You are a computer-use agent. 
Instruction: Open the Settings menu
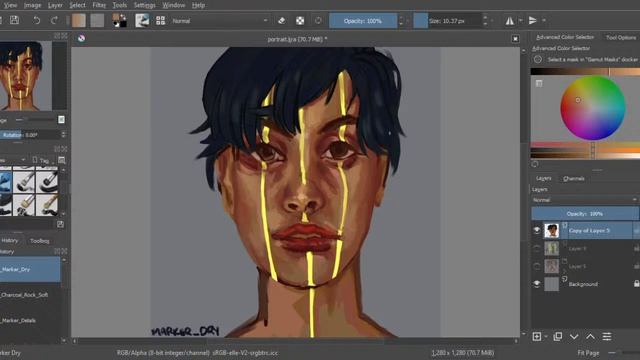tap(144, 5)
